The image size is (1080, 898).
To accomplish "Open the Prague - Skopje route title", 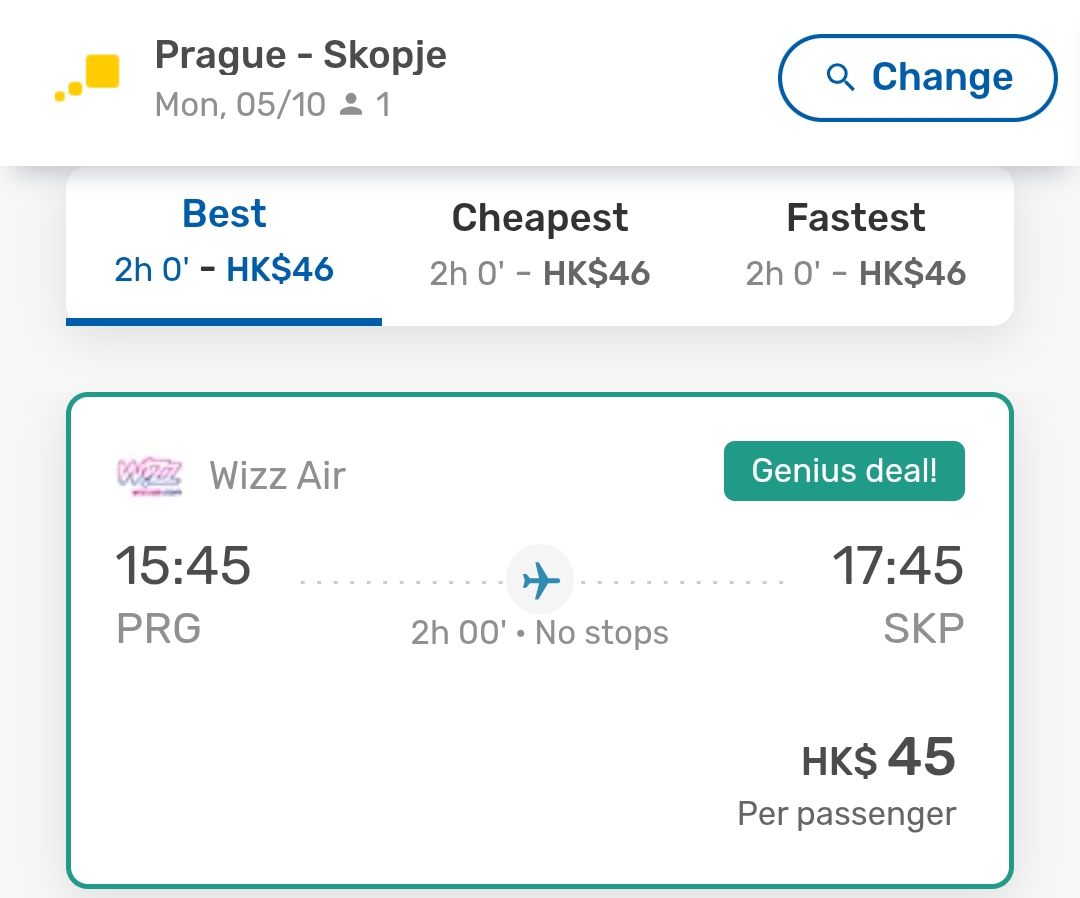I will pyautogui.click(x=300, y=54).
